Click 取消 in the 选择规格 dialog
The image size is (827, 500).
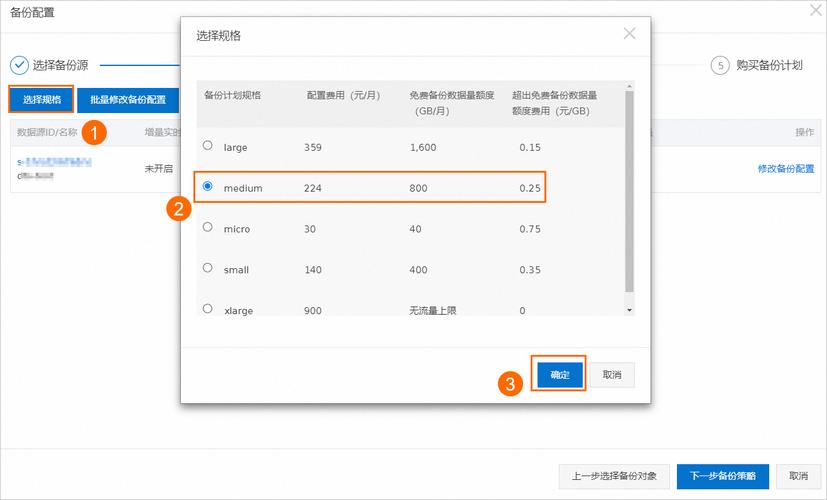612,374
